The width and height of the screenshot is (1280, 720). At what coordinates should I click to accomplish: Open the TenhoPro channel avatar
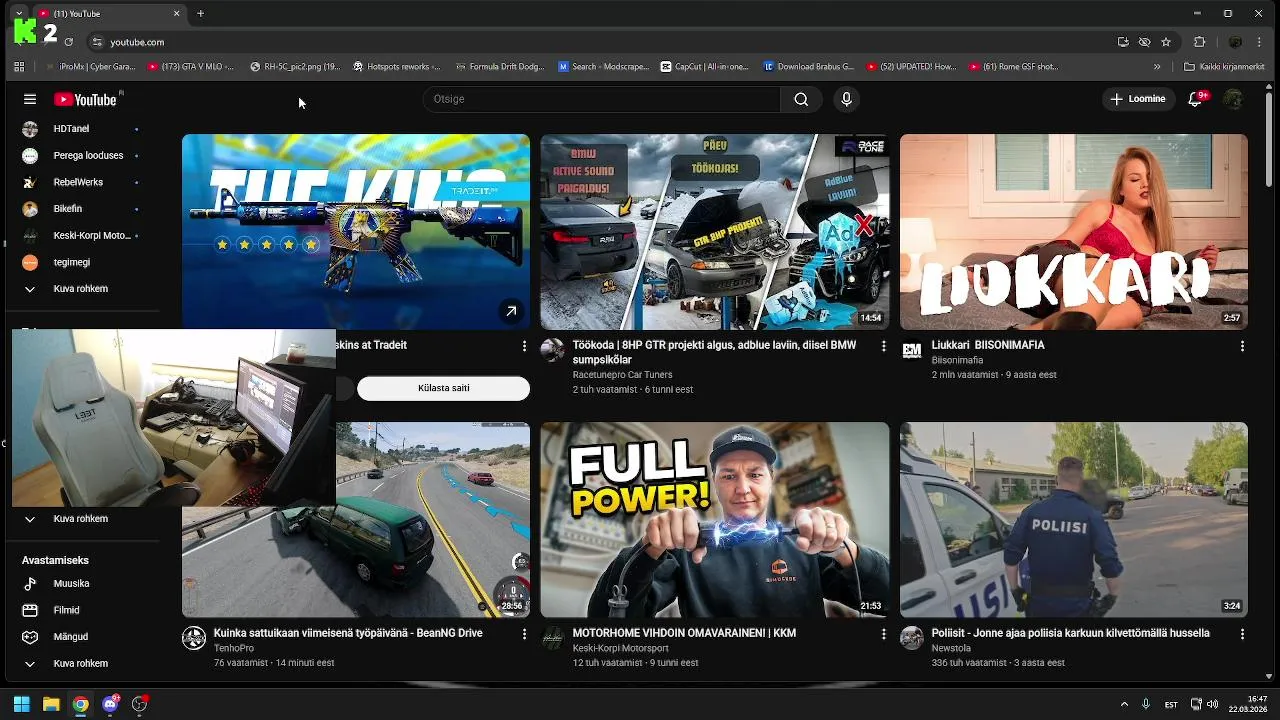tap(193, 638)
